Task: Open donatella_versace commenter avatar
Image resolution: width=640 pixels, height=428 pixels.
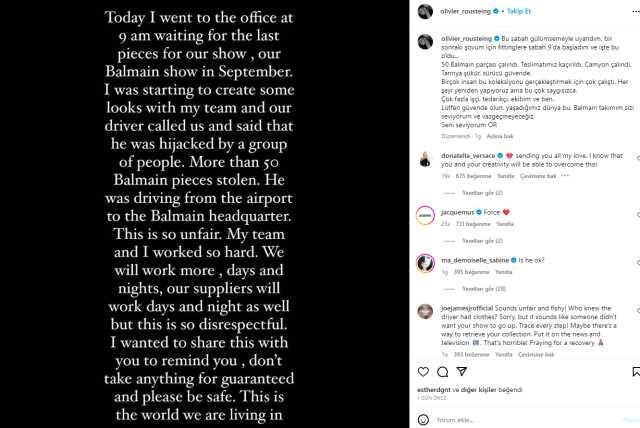Action: pos(424,160)
